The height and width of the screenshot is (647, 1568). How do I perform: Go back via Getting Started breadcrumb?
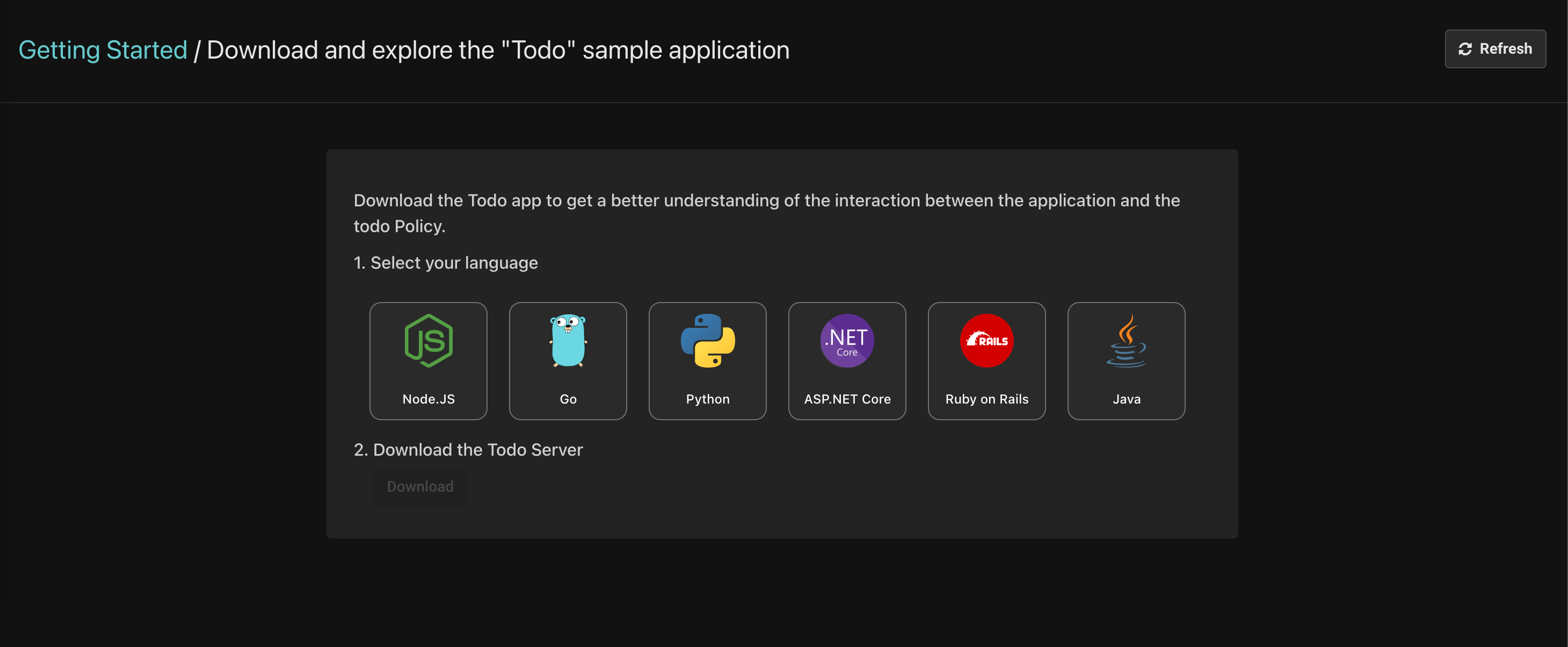[x=103, y=50]
